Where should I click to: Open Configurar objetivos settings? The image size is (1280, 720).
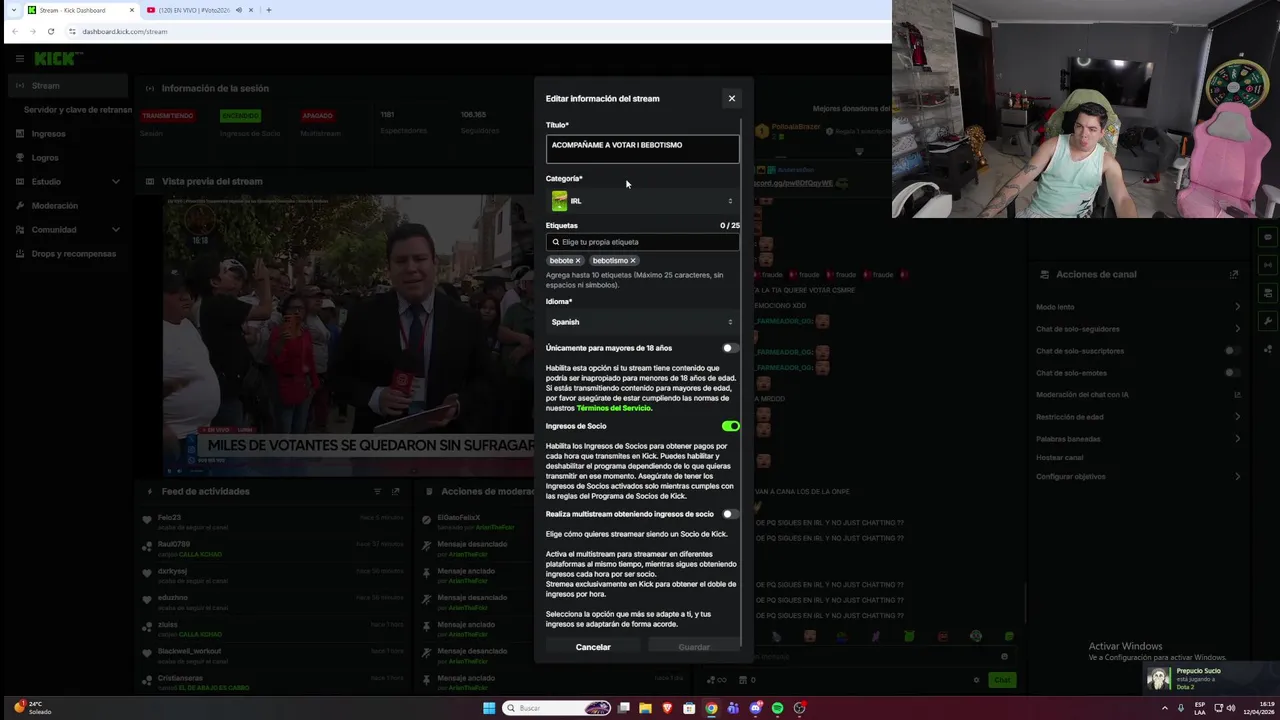point(1140,477)
